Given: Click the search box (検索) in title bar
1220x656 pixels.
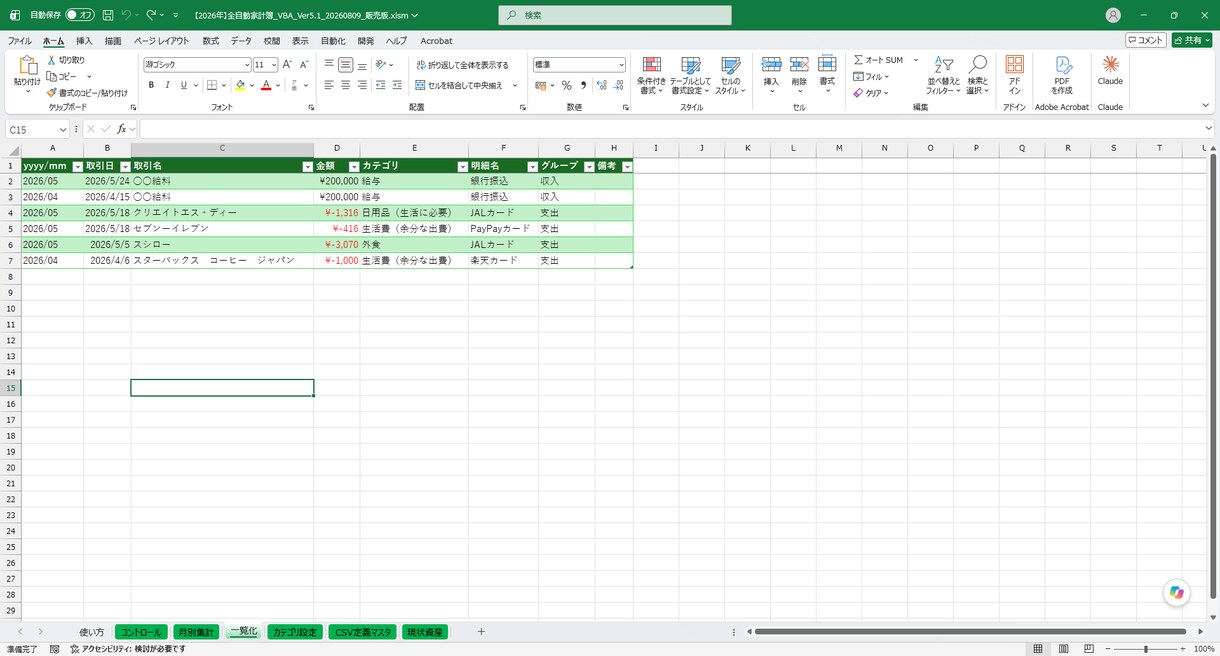Looking at the screenshot, I should pos(615,15).
